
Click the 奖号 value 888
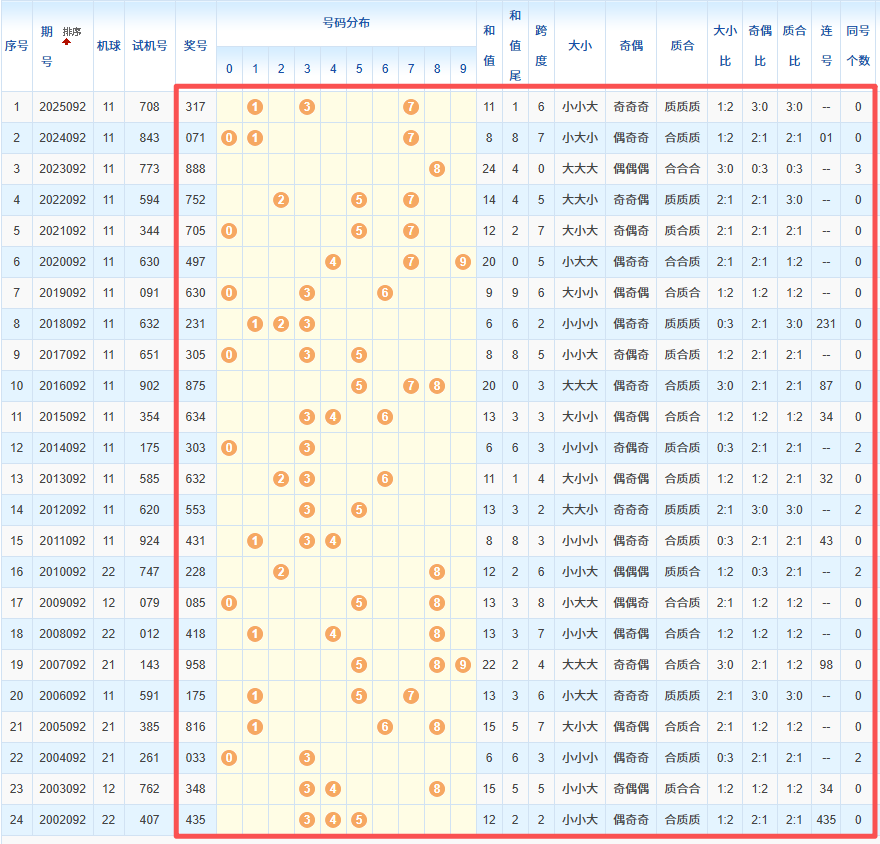(x=195, y=169)
